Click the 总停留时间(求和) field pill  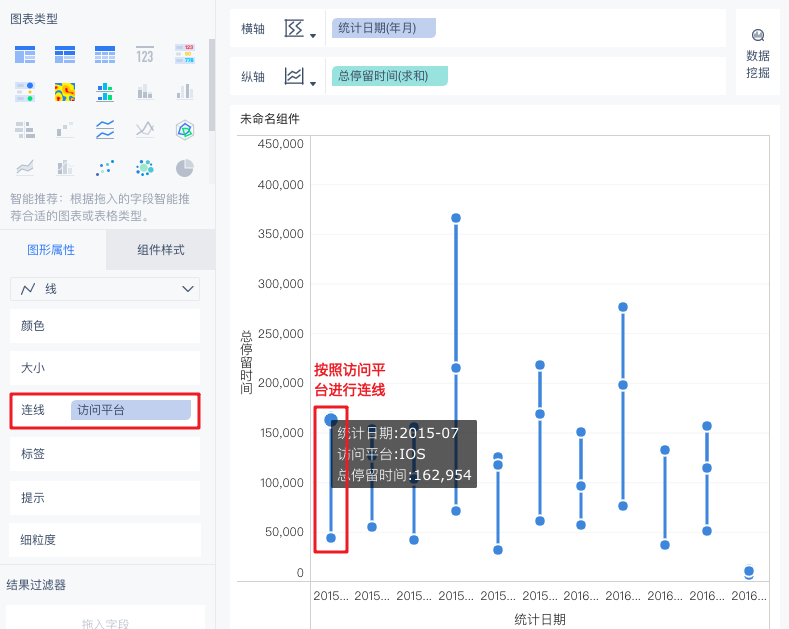tap(389, 76)
